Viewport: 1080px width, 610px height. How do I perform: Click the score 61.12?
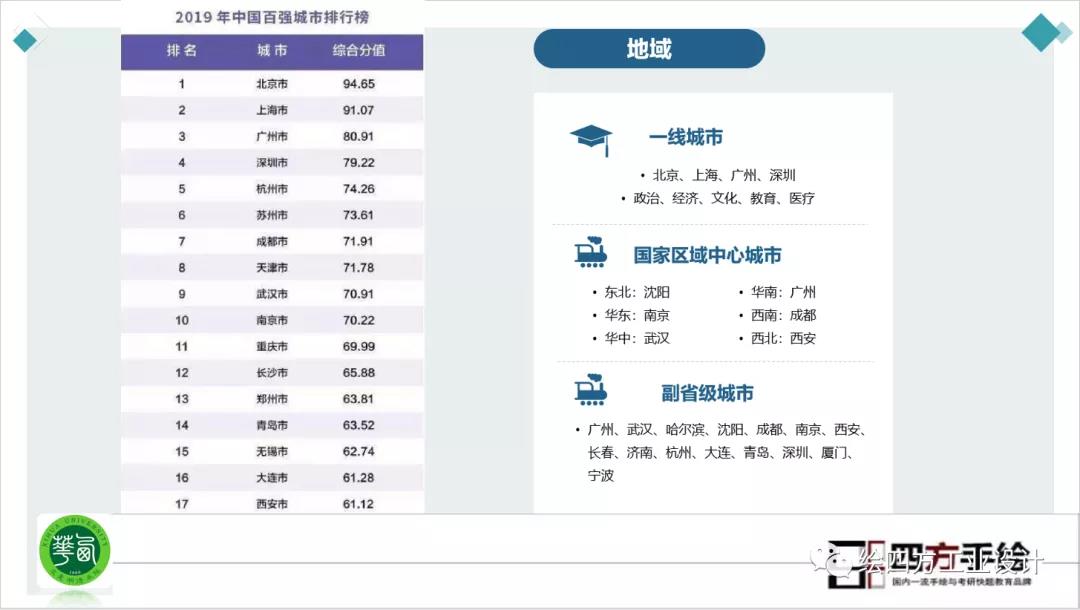point(359,504)
